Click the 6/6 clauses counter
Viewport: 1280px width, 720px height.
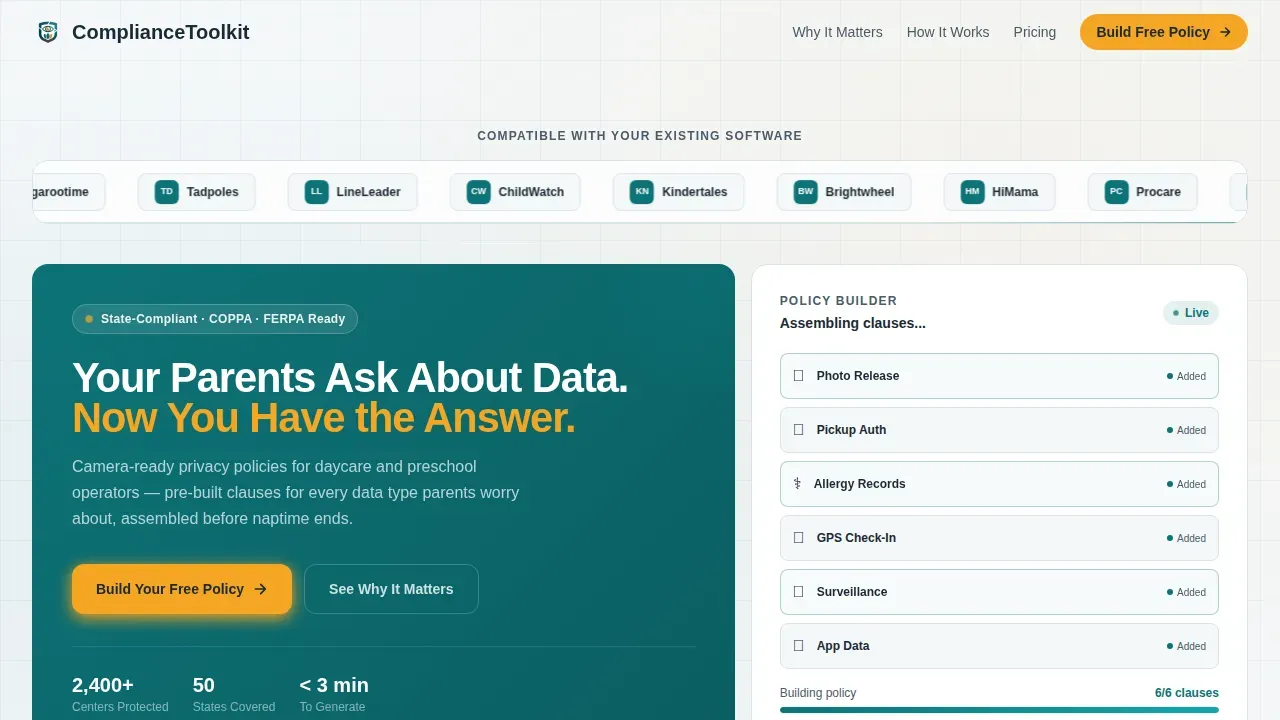1187,693
